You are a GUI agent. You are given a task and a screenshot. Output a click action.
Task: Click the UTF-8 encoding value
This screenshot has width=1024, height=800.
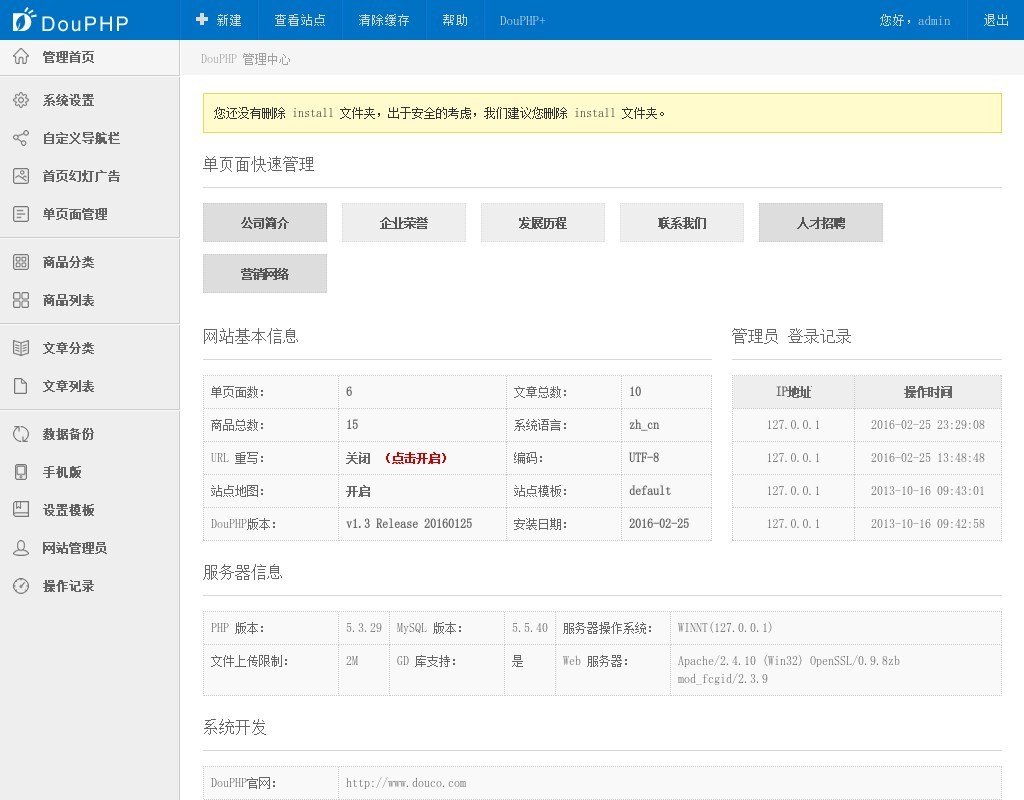644,458
